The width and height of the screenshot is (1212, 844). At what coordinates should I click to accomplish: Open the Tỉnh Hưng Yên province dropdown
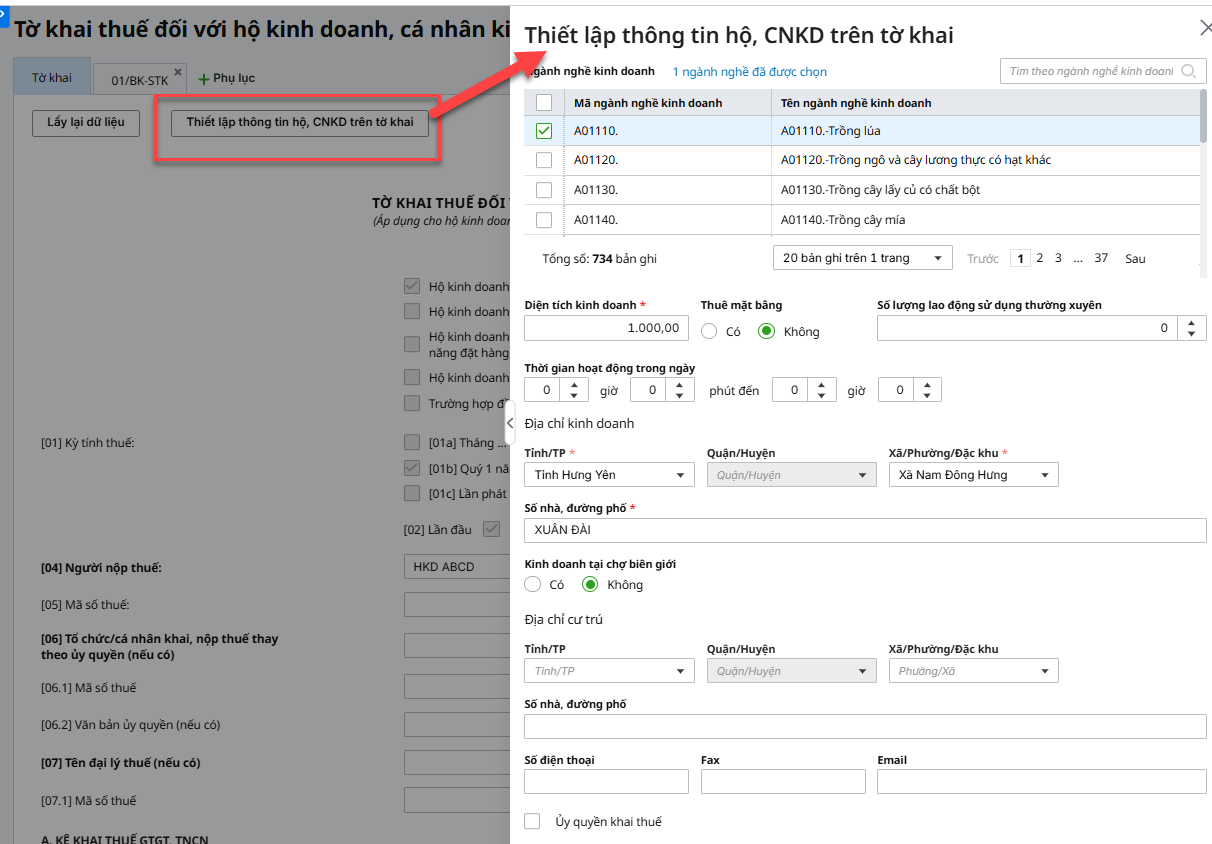tap(609, 475)
